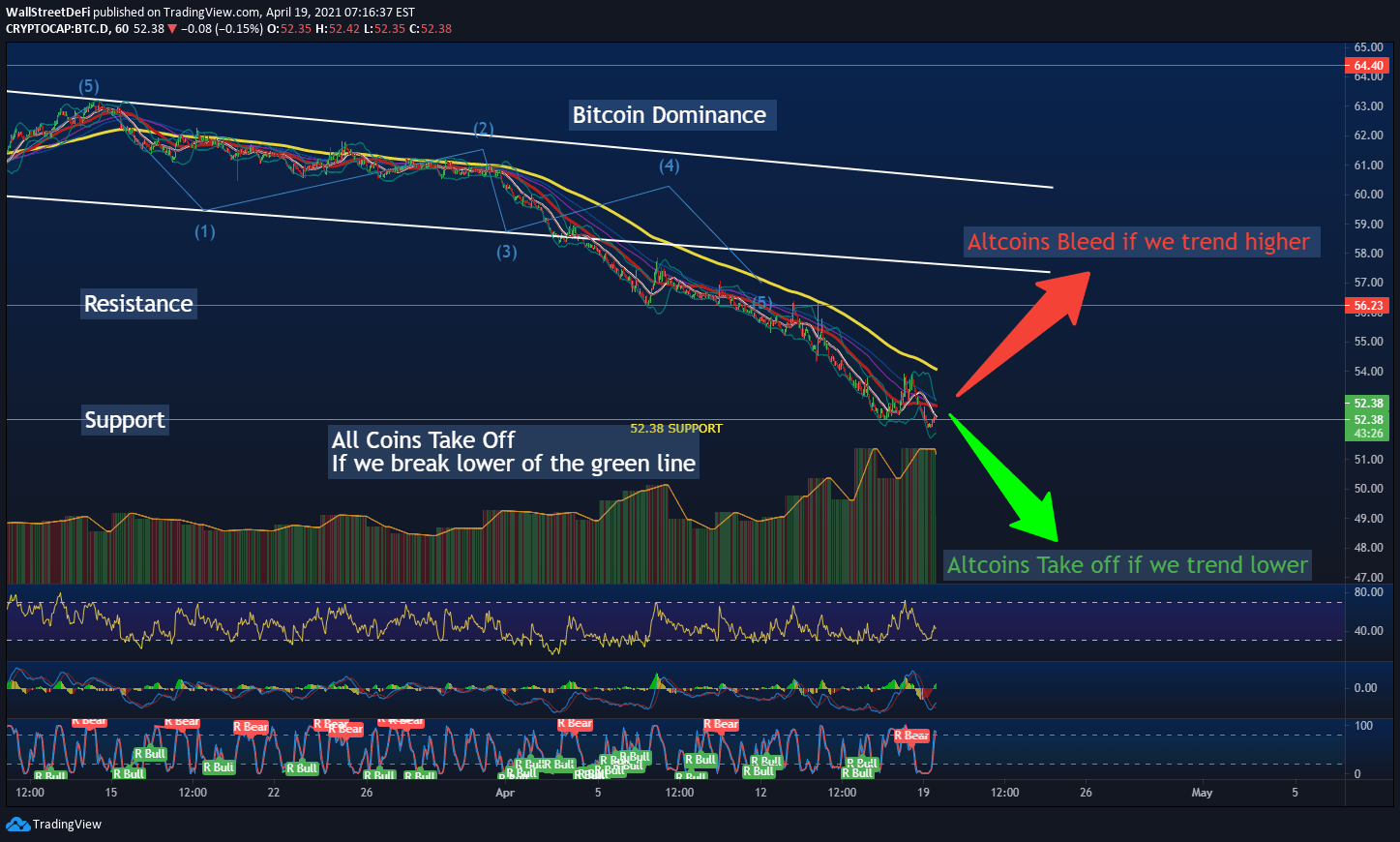
Task: Click the 100 stochastic scale label
Action: [x=1363, y=726]
